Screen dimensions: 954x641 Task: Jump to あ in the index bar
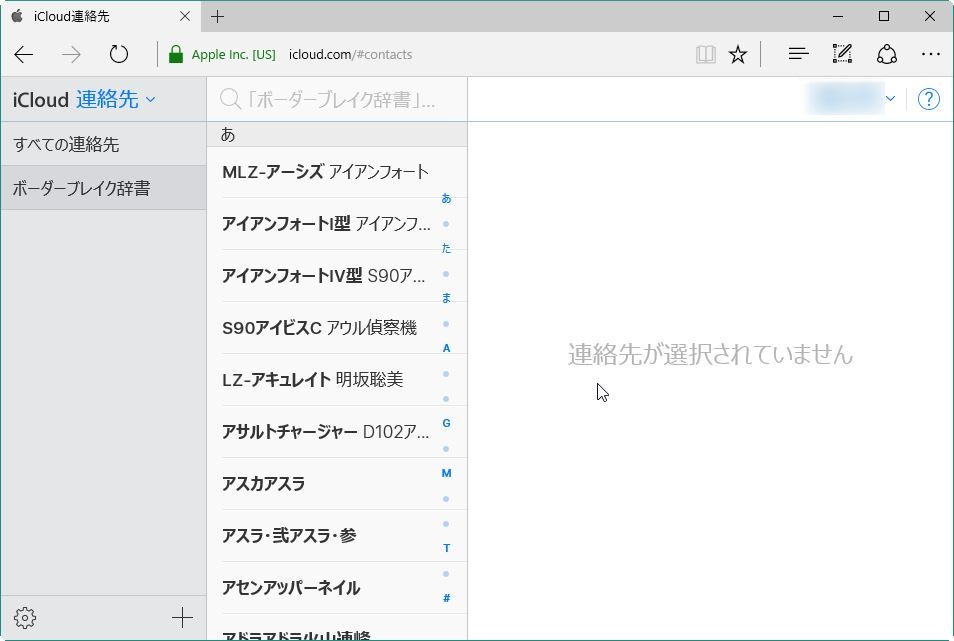446,198
